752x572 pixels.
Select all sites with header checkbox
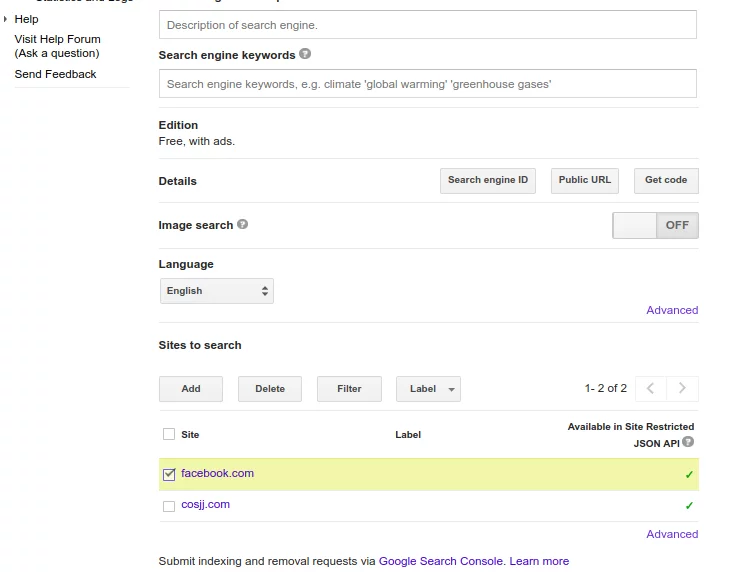pos(169,434)
